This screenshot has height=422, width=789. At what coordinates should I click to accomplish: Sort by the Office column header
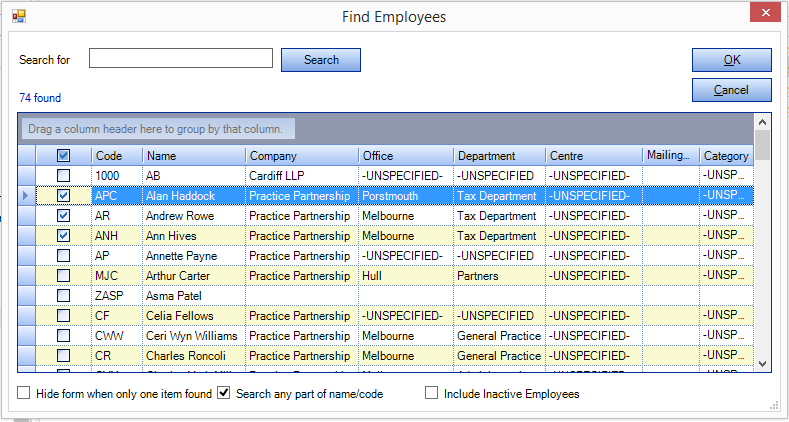click(406, 156)
